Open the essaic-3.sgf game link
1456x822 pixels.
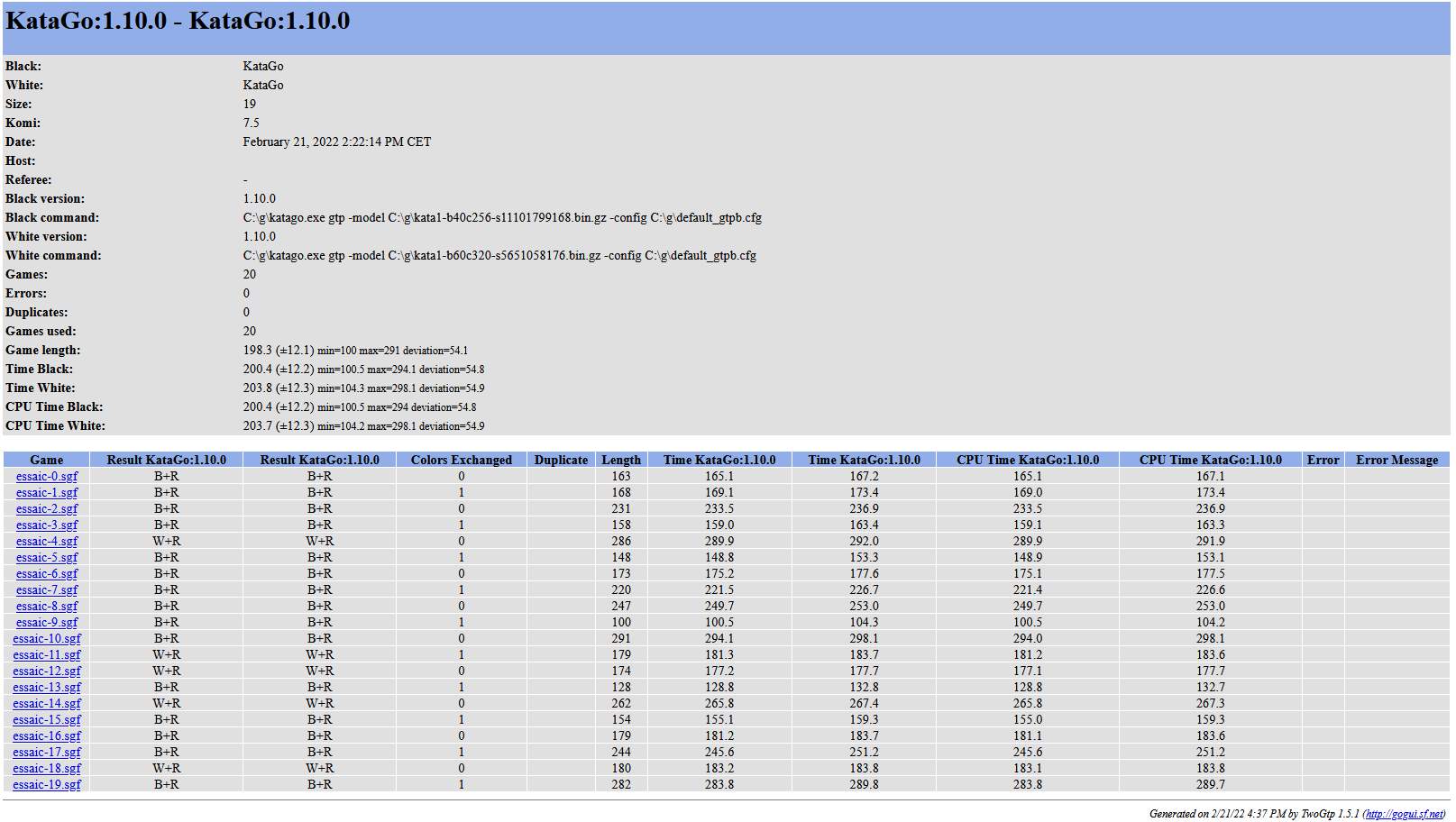pos(47,525)
